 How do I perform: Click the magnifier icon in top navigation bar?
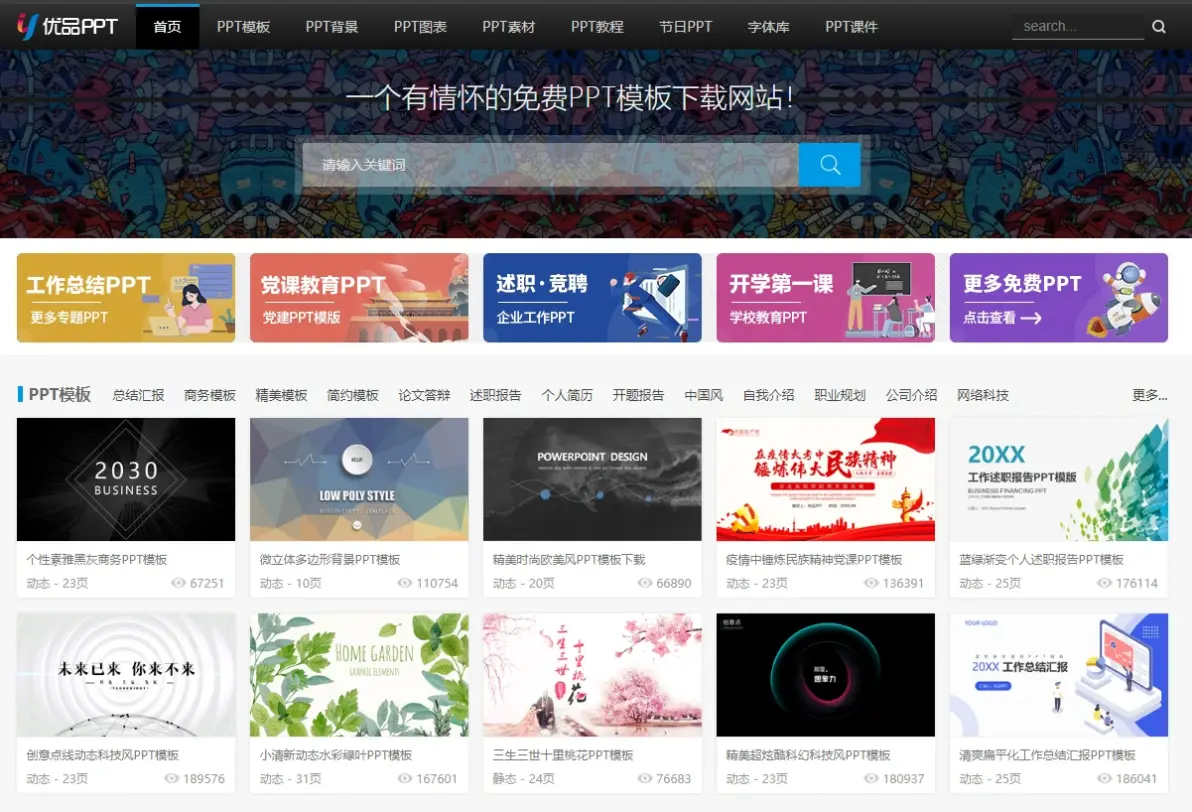click(x=1159, y=27)
